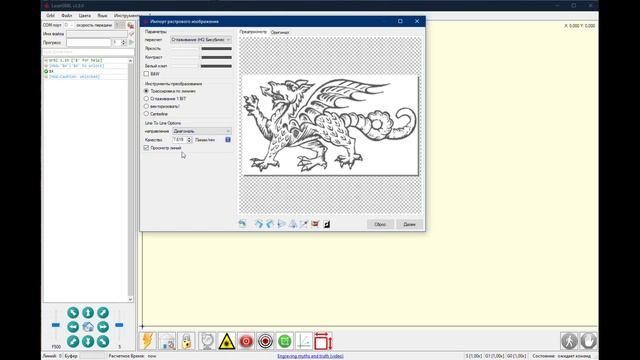Click the connect plug icon beside the baud rate
640x360 pixels.
coord(131,25)
